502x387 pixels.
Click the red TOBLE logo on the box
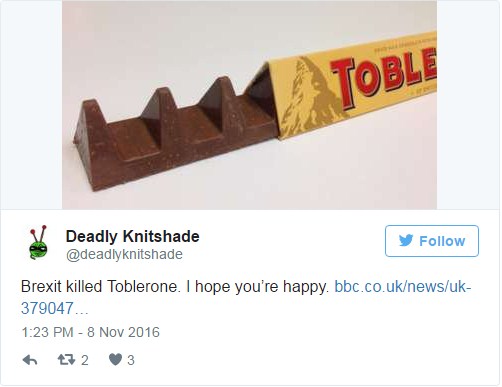pyautogui.click(x=383, y=80)
